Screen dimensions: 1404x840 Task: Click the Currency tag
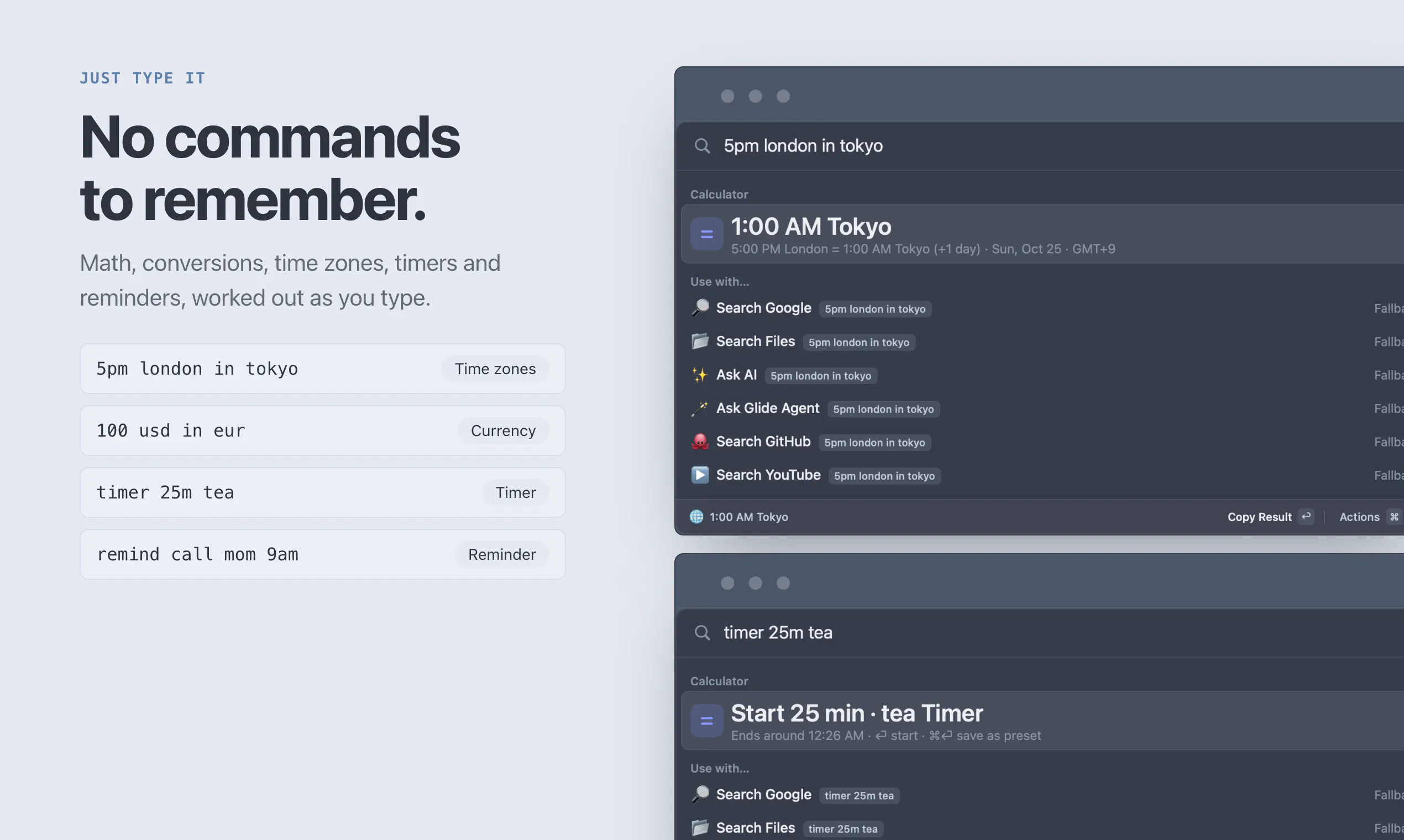pyautogui.click(x=502, y=431)
